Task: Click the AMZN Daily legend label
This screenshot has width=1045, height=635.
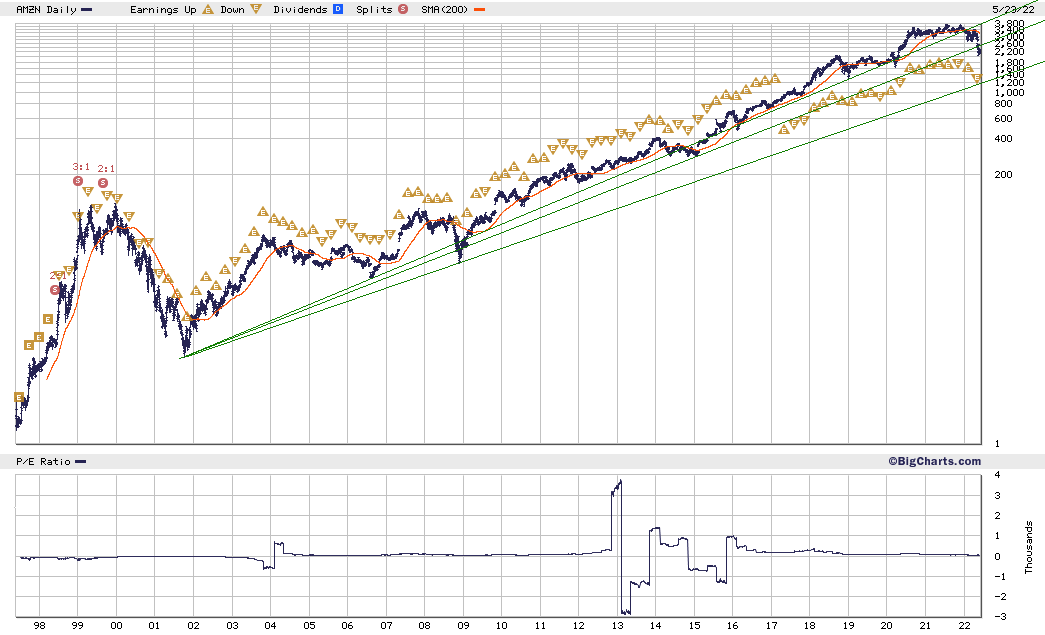Action: click(x=47, y=9)
